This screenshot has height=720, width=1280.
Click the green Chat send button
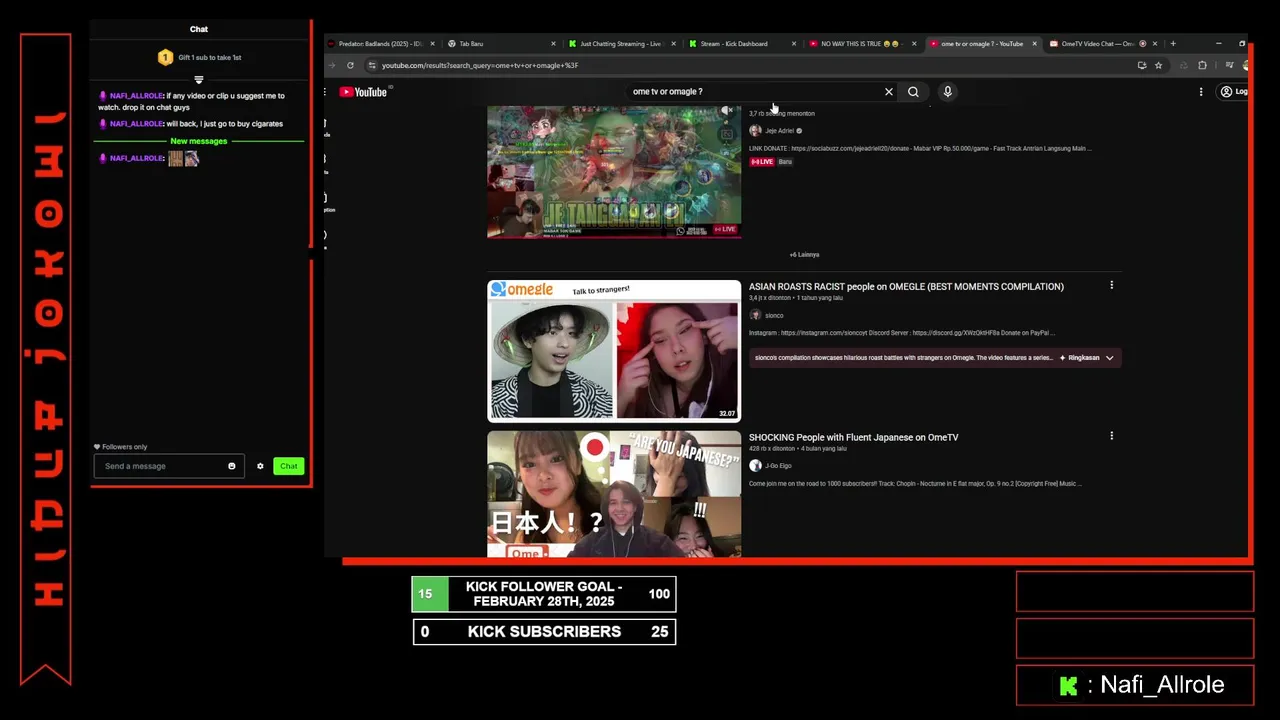click(289, 466)
